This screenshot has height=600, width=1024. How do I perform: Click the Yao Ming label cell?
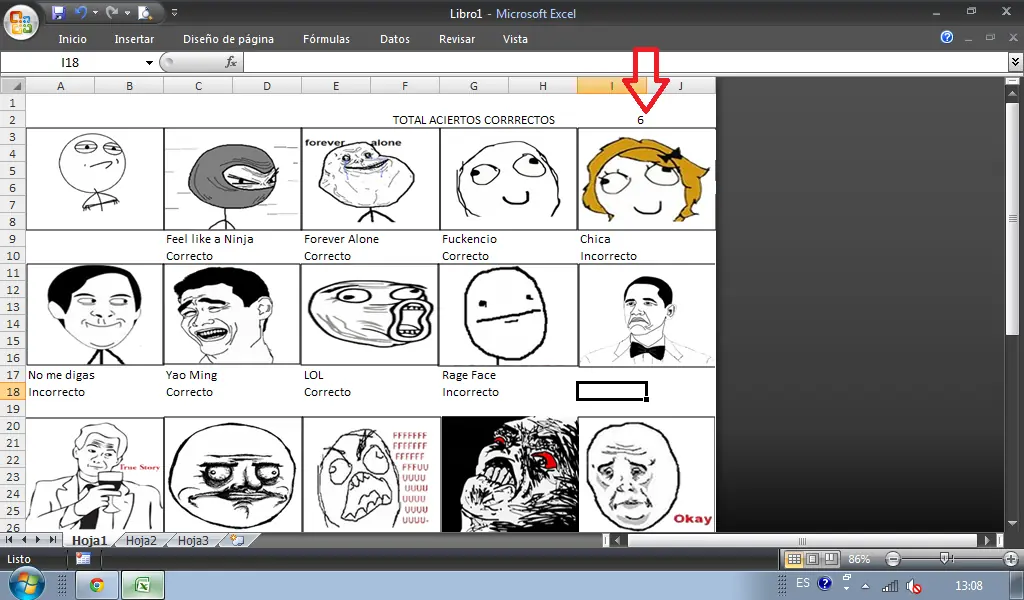coord(191,375)
